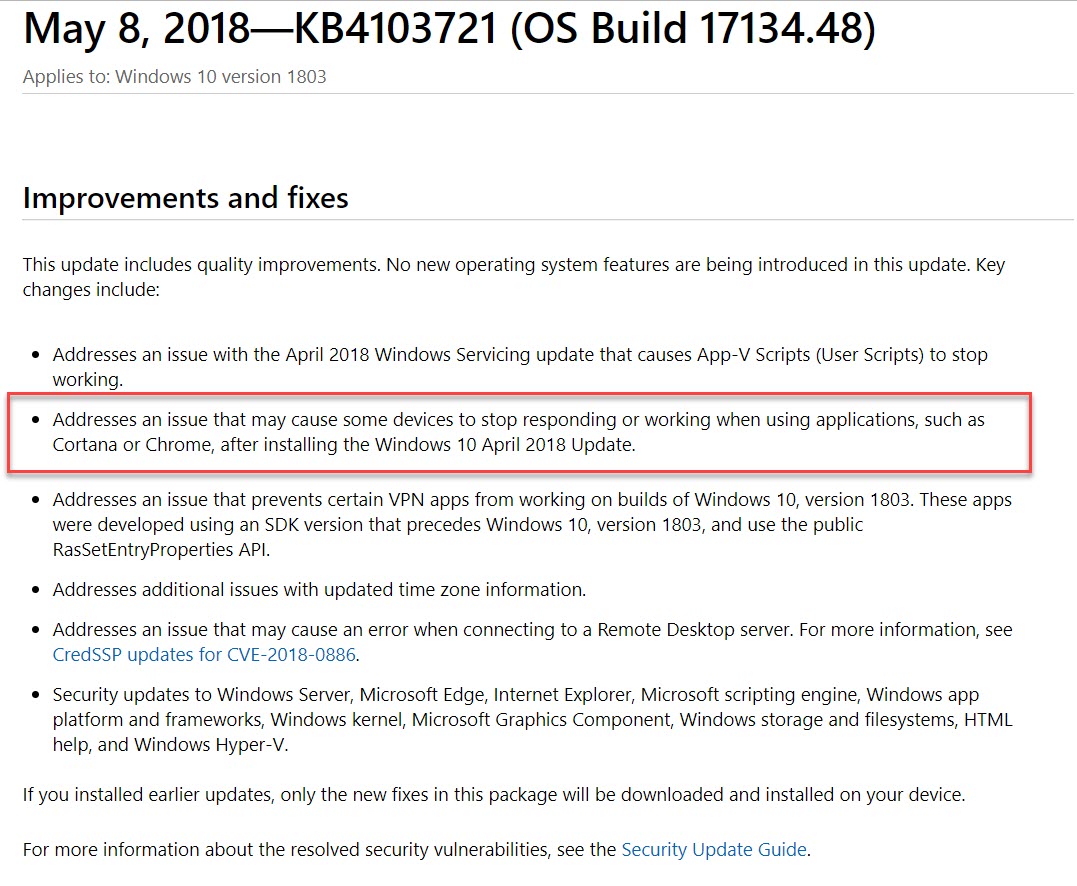Click the updated time zone information bullet

point(319,590)
